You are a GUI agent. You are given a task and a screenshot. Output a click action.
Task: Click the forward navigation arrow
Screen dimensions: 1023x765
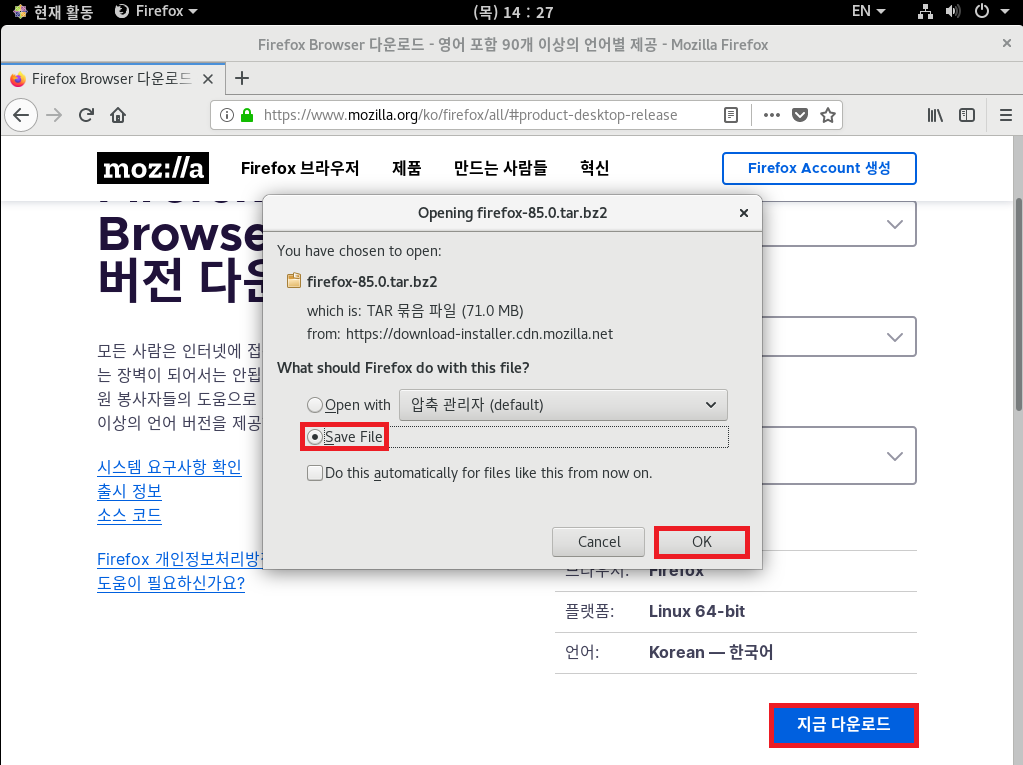click(x=54, y=115)
